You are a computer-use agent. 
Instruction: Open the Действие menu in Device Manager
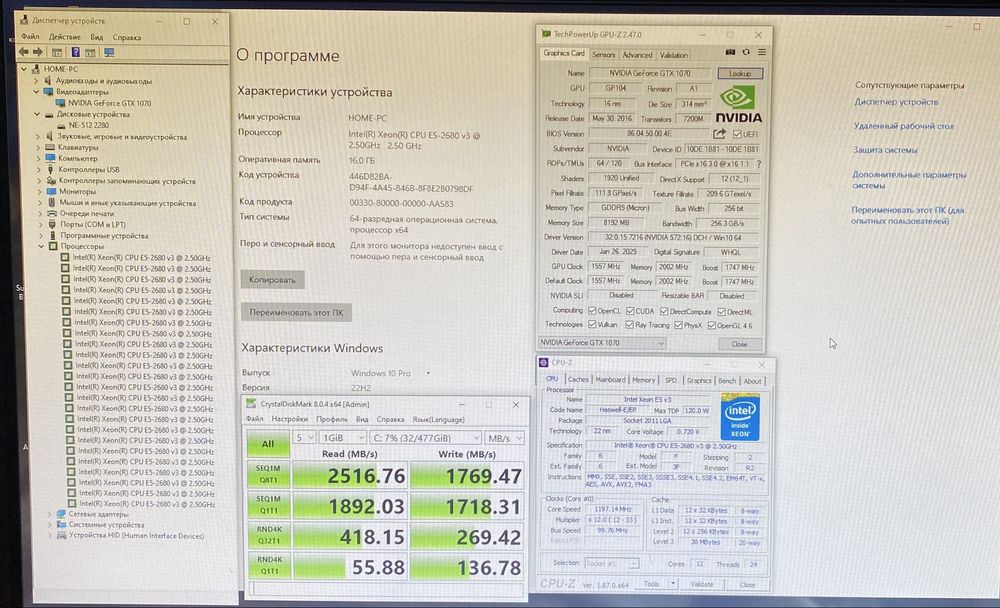pyautogui.click(x=64, y=37)
